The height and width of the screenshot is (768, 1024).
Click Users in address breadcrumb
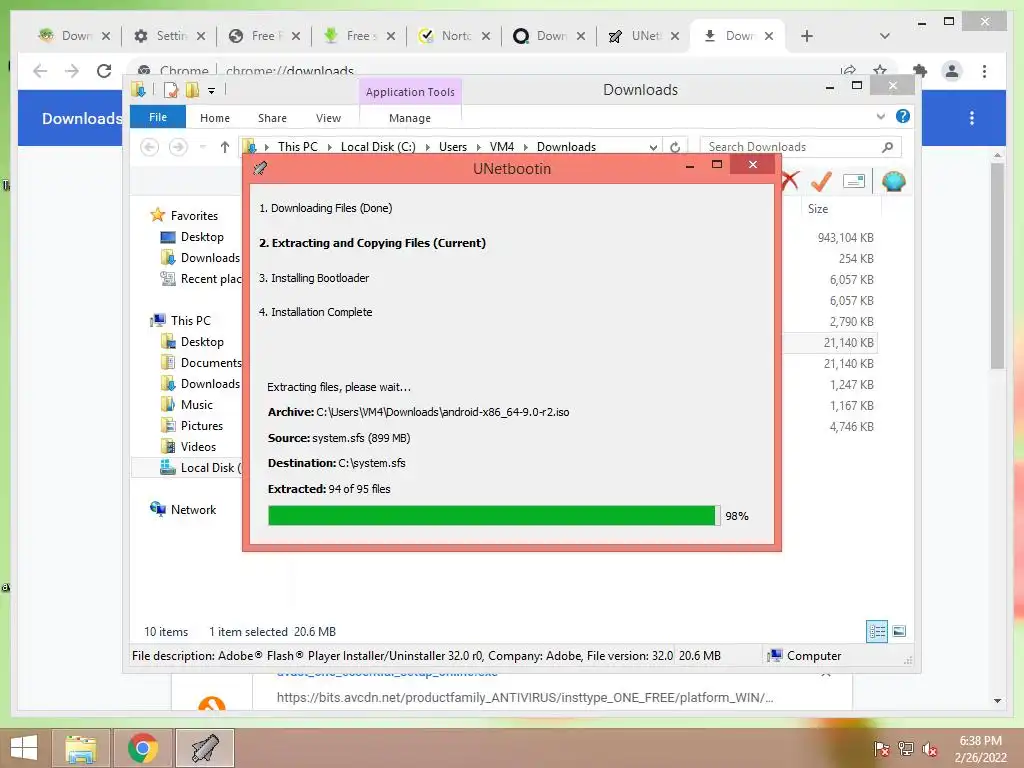click(453, 147)
